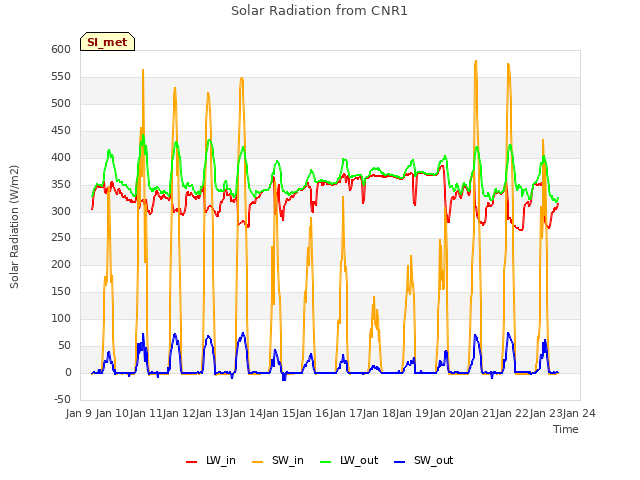Click the Time axis title

566,429
